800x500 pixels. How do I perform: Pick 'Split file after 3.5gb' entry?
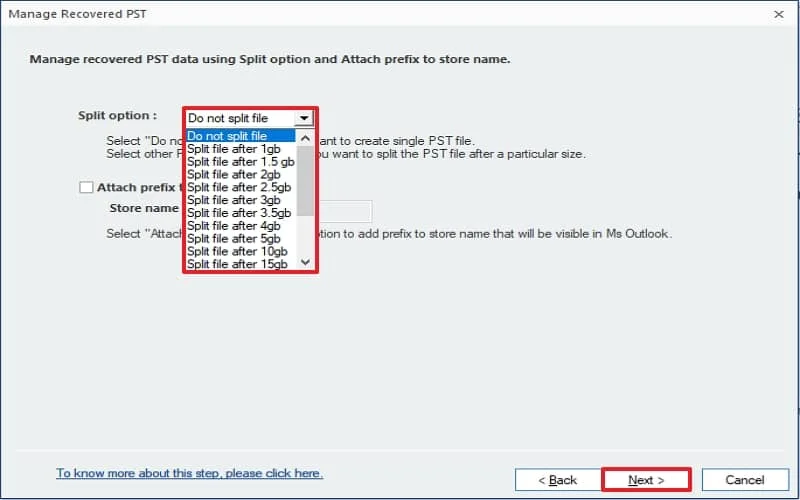[240, 213]
